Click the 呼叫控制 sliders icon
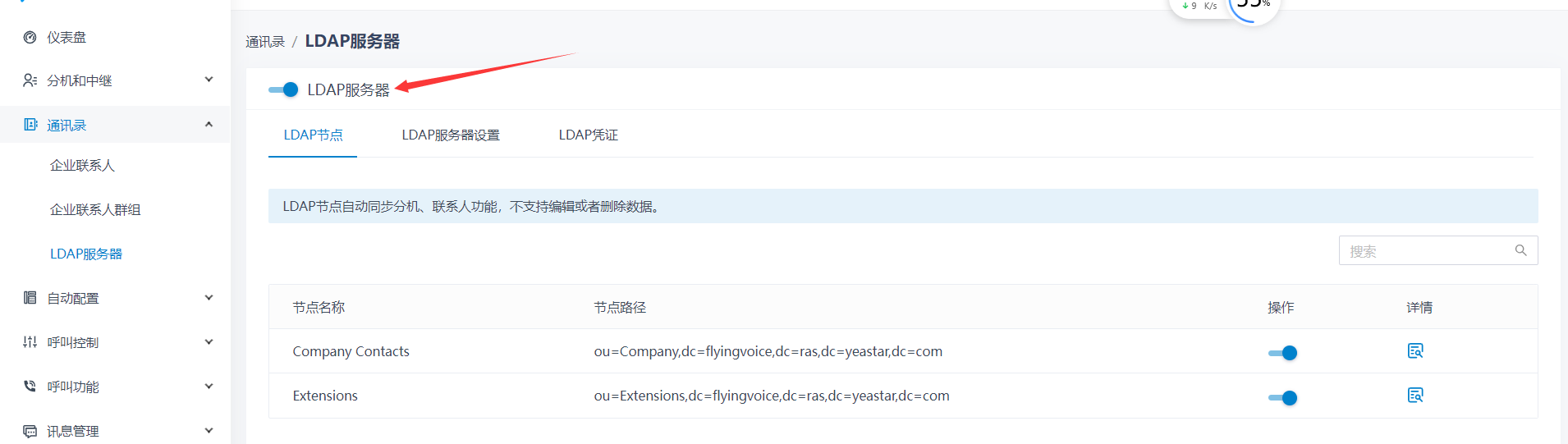Image resolution: width=1568 pixels, height=444 pixels. [x=30, y=342]
